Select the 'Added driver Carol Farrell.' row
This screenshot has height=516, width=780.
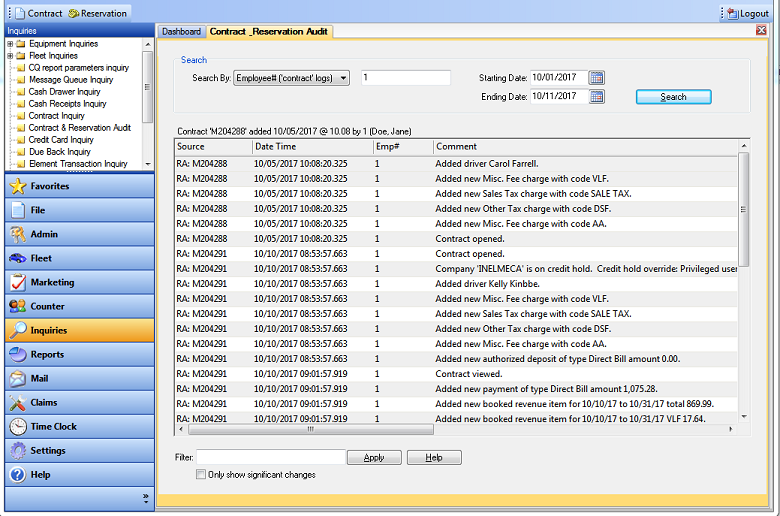click(x=456, y=164)
